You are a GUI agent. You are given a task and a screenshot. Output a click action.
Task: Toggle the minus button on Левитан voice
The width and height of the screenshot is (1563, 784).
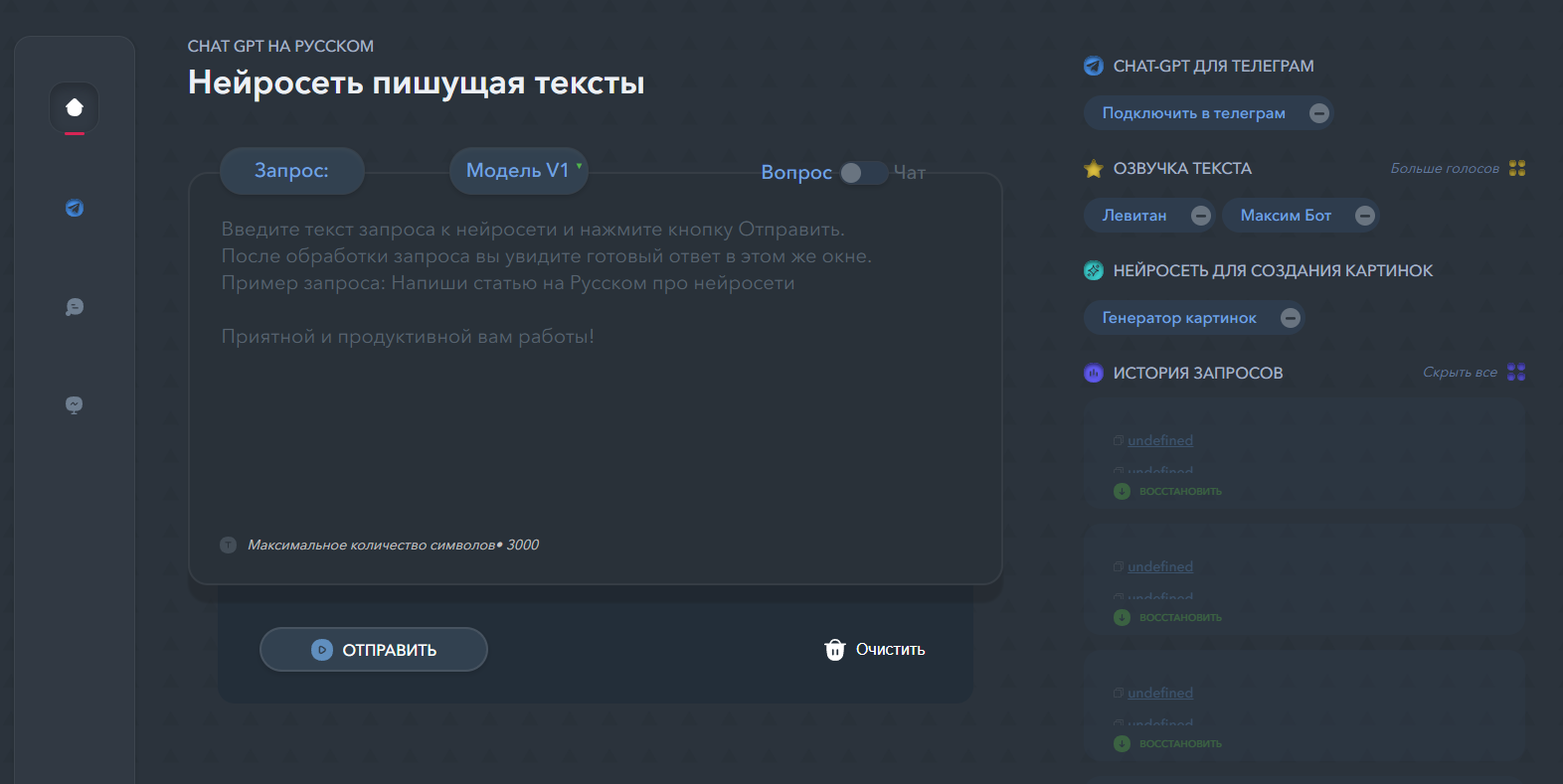[x=1201, y=216]
